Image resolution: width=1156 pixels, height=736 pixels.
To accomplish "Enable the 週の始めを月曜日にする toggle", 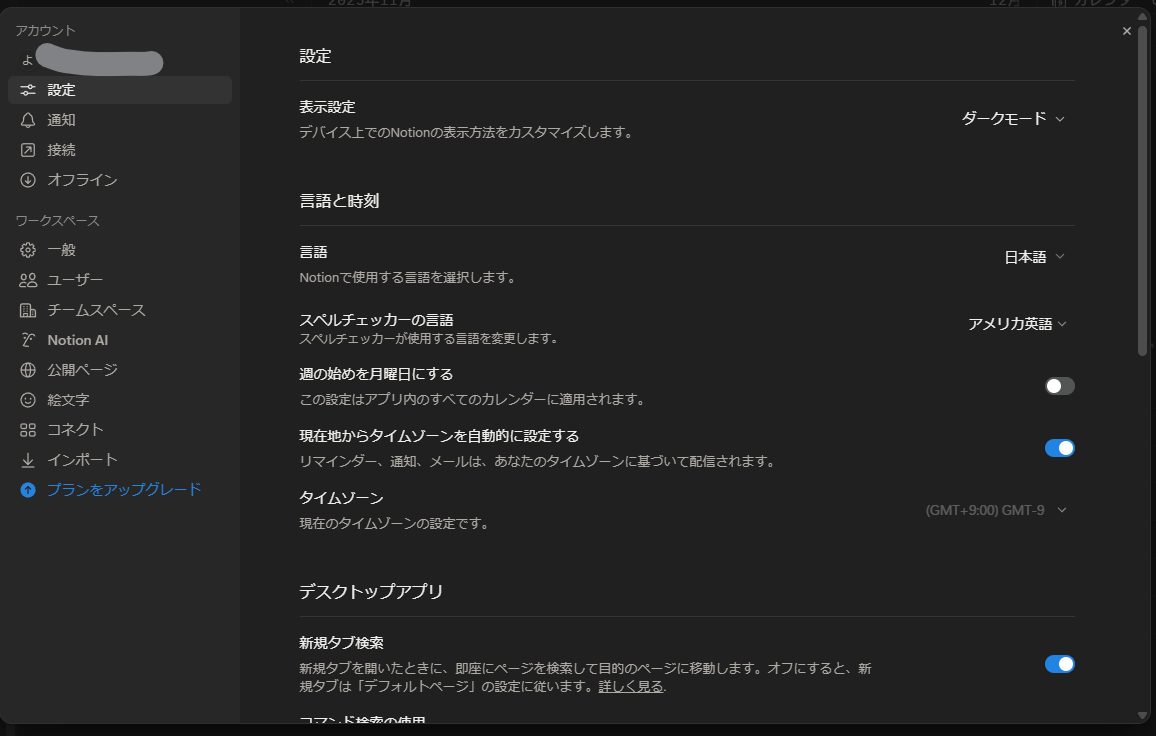I will 1059,386.
